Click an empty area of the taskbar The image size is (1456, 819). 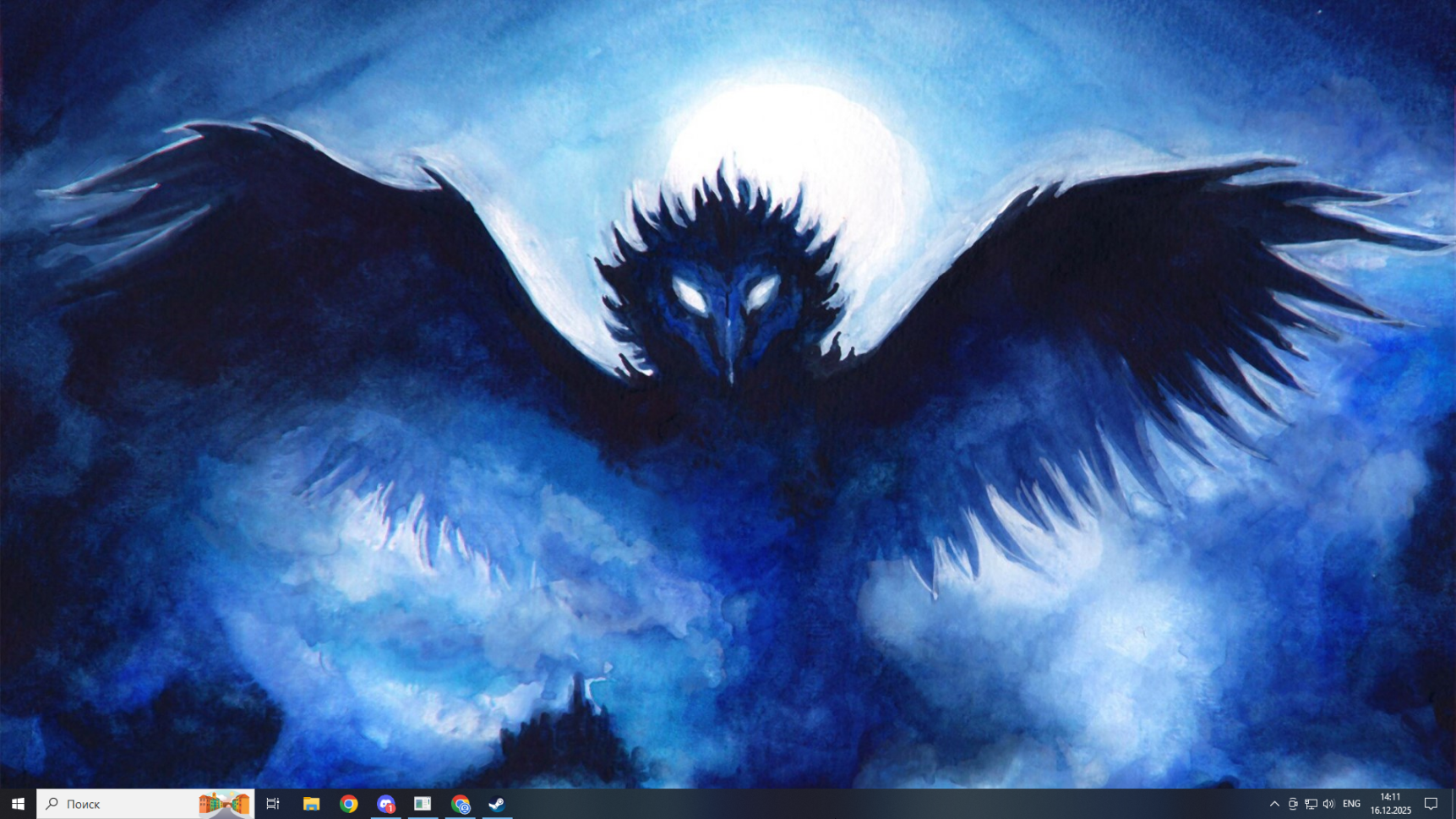tap(845, 804)
